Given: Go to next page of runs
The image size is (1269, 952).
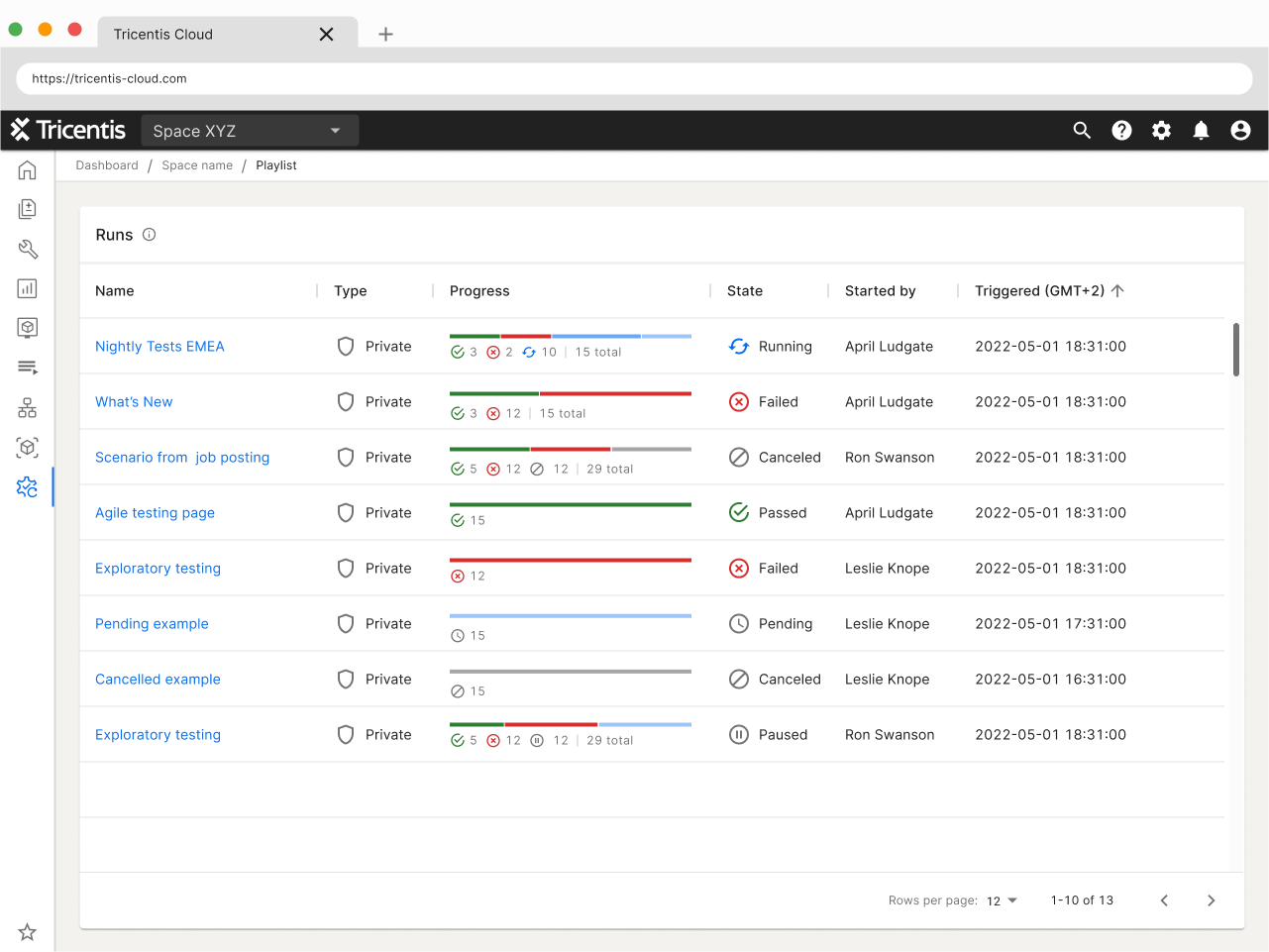Looking at the screenshot, I should click(x=1211, y=900).
